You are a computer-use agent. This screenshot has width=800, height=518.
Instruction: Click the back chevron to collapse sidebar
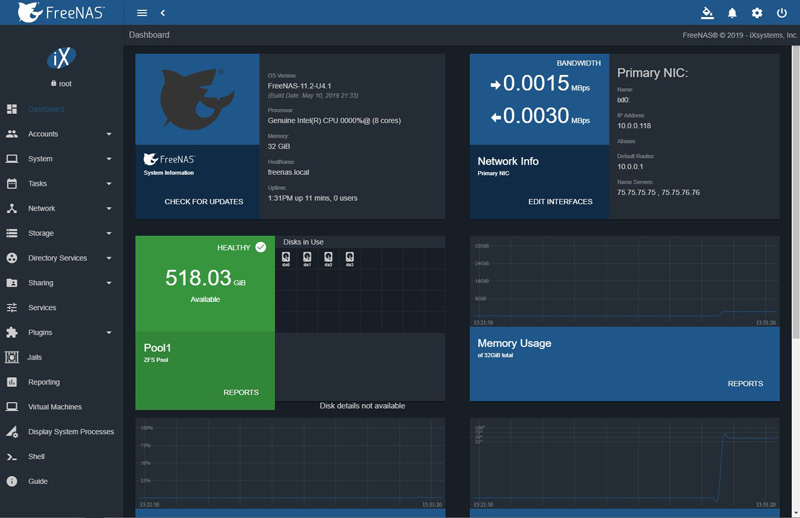[x=163, y=13]
